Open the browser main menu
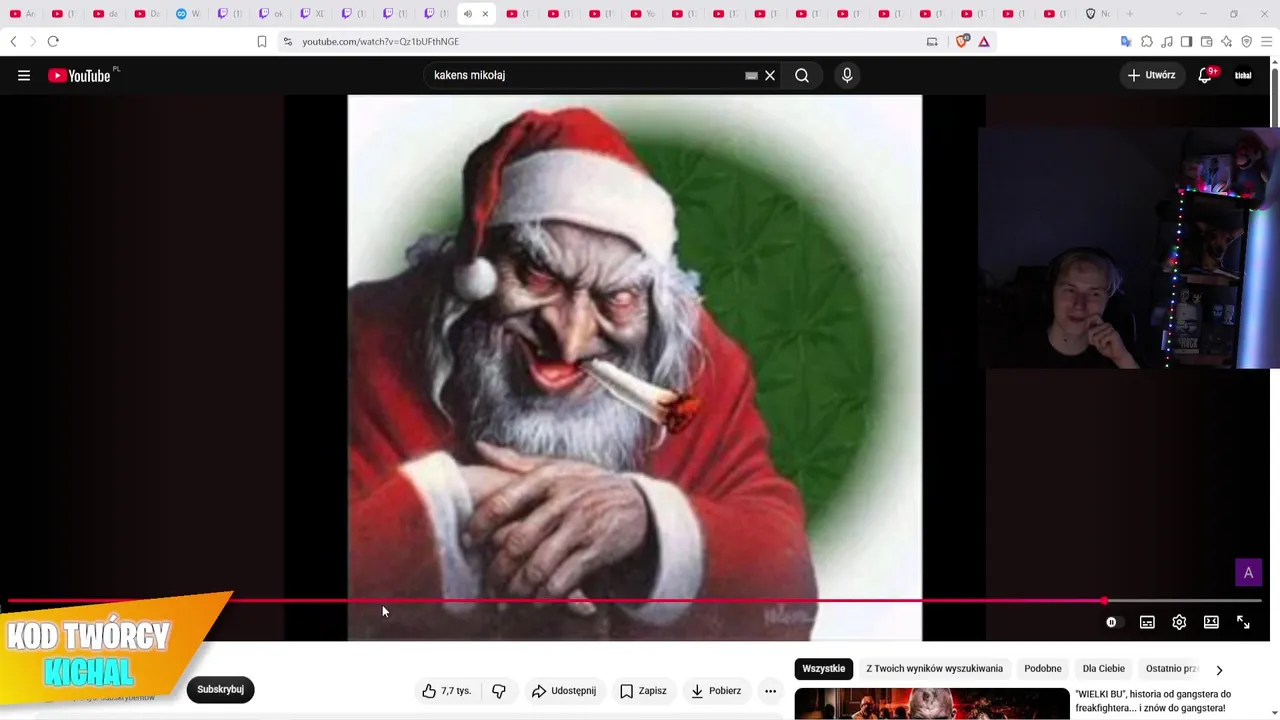This screenshot has width=1280, height=720. [x=1267, y=41]
